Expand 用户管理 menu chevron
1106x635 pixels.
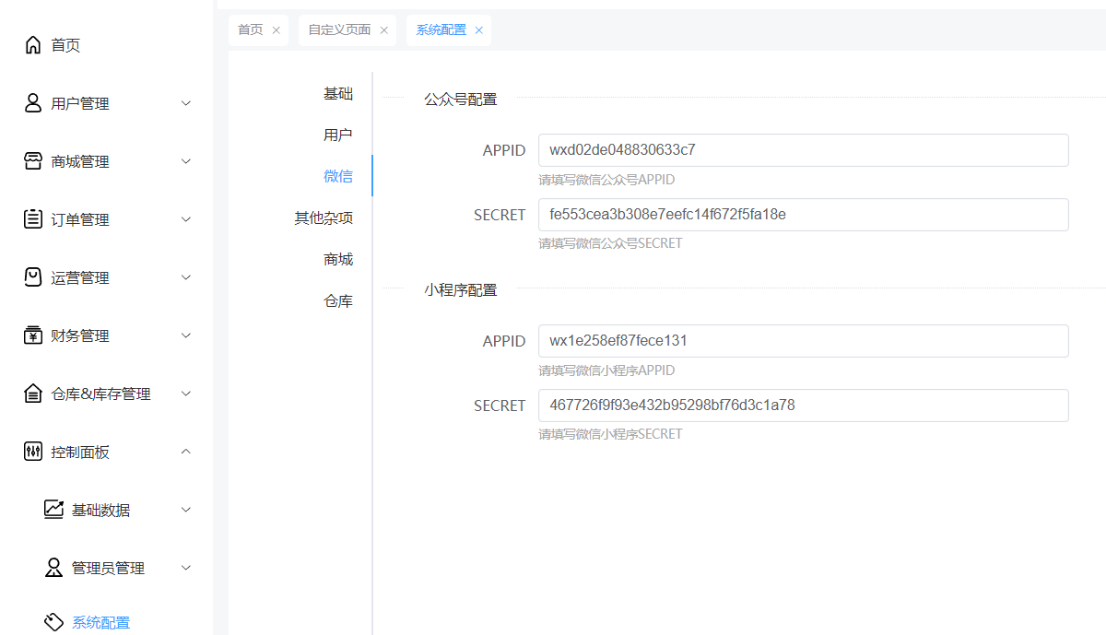pos(186,103)
